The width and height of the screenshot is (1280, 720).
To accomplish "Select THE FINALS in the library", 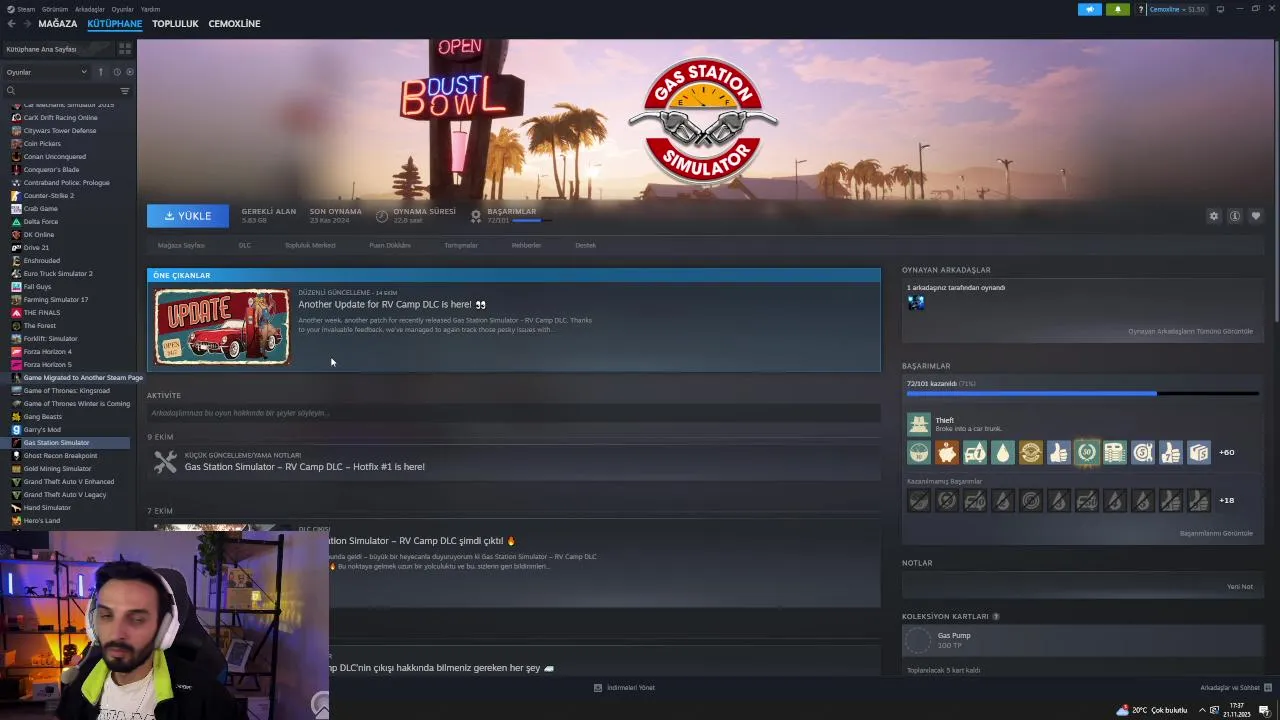I will 42,313.
